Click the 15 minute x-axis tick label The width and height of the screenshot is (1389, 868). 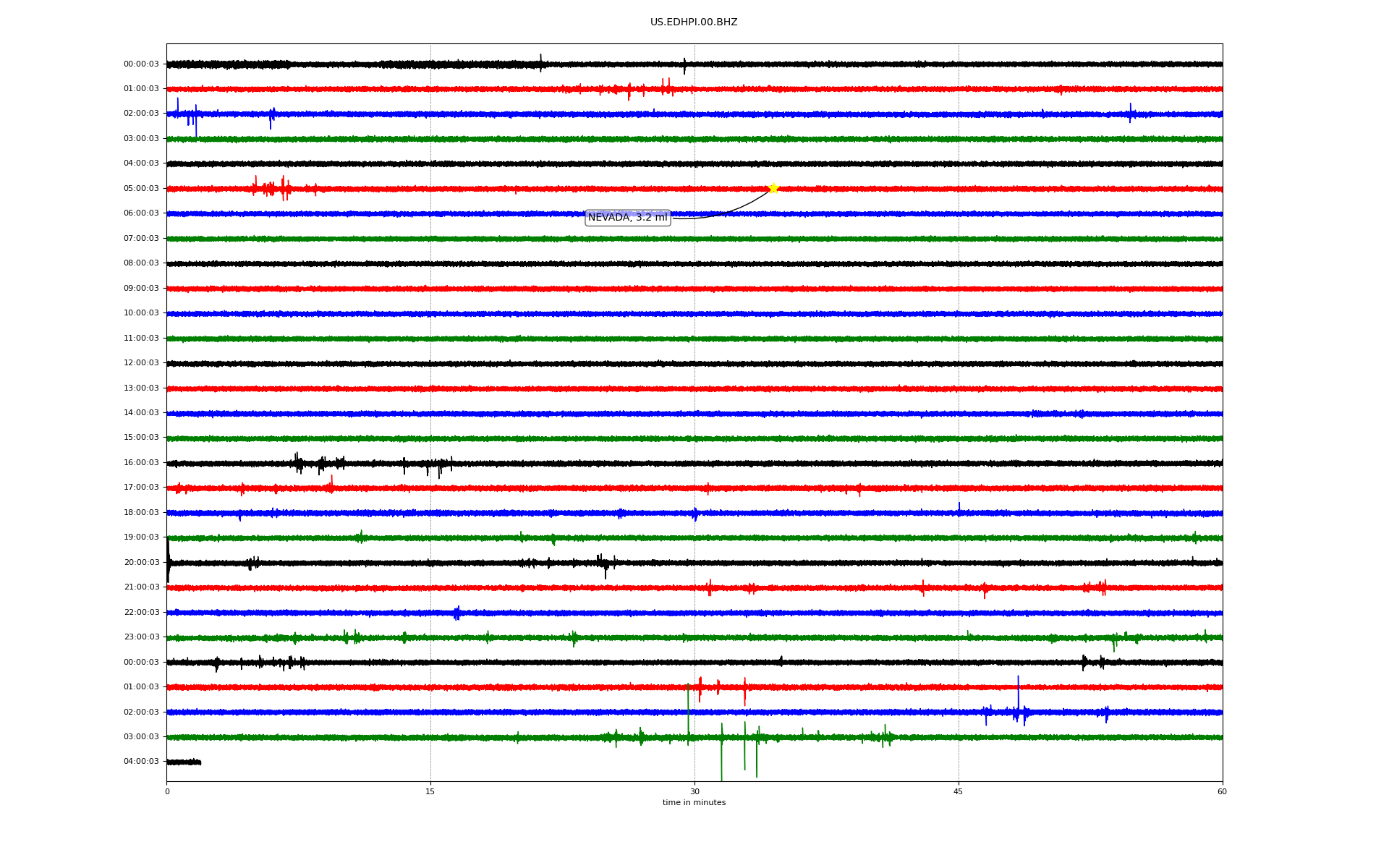(x=430, y=792)
